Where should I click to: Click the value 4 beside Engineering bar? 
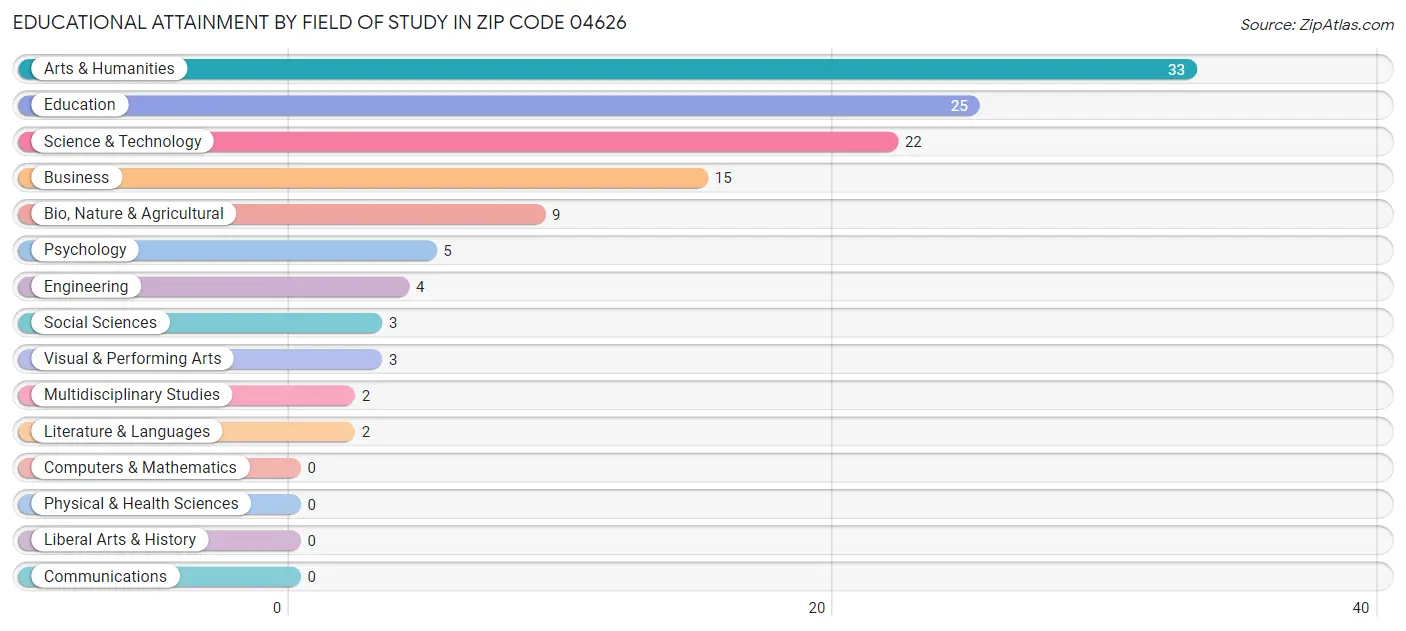click(420, 287)
